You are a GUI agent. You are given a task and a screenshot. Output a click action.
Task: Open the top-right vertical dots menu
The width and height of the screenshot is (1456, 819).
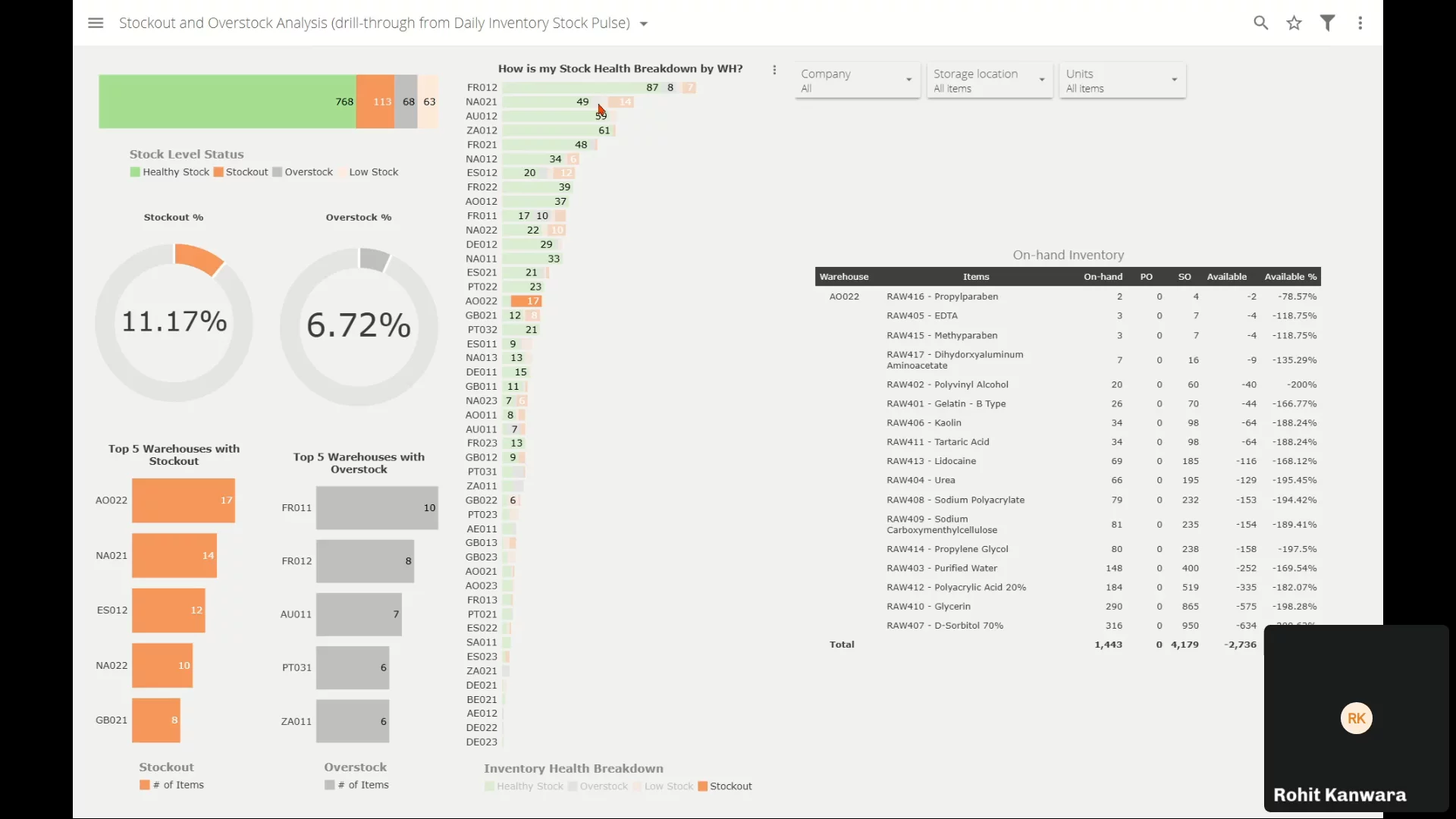pyautogui.click(x=1360, y=23)
